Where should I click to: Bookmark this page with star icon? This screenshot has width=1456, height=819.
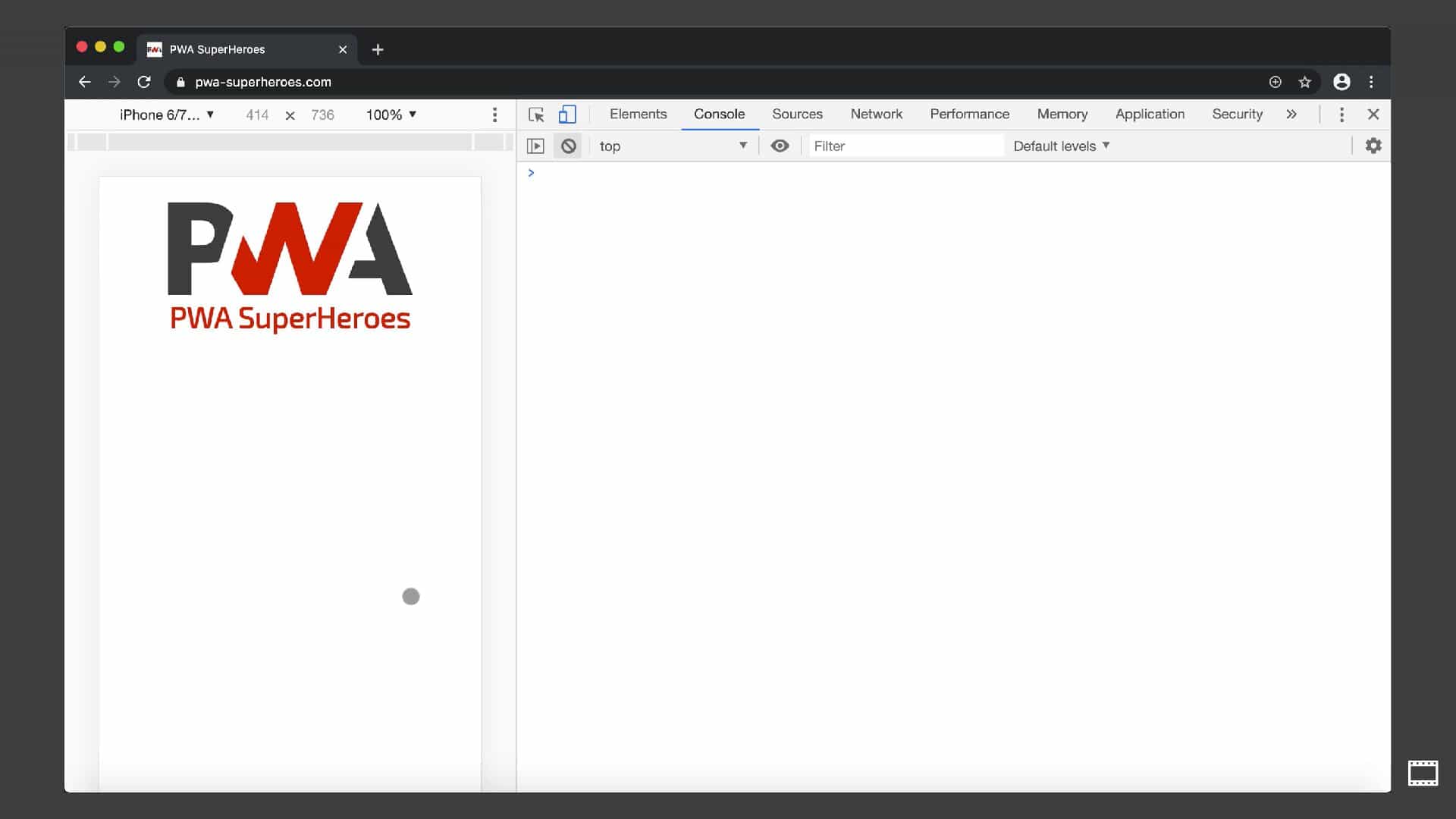[1304, 82]
